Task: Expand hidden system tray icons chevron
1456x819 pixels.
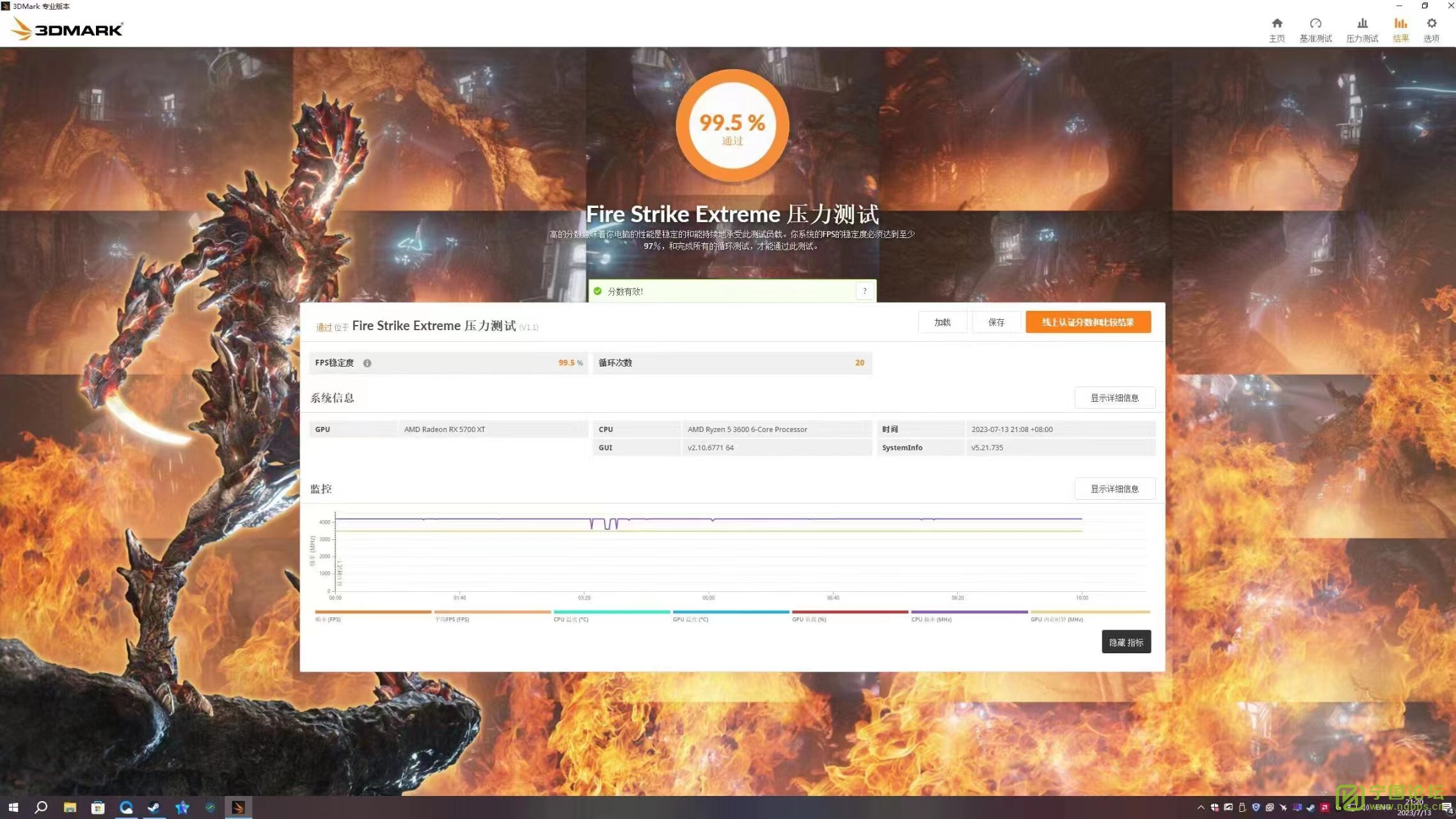Action: [x=1201, y=807]
